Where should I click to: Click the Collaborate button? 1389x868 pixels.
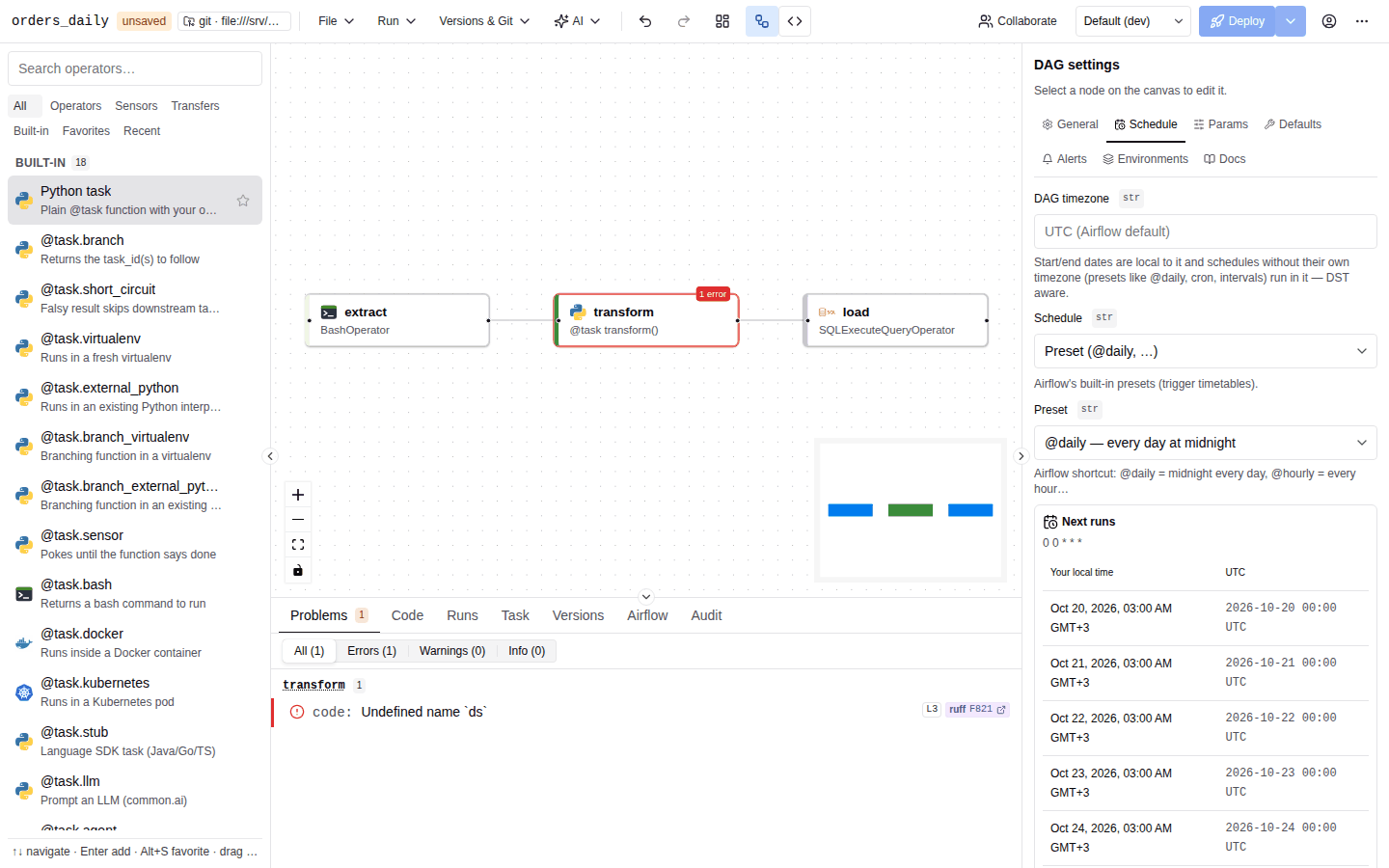click(x=1018, y=21)
